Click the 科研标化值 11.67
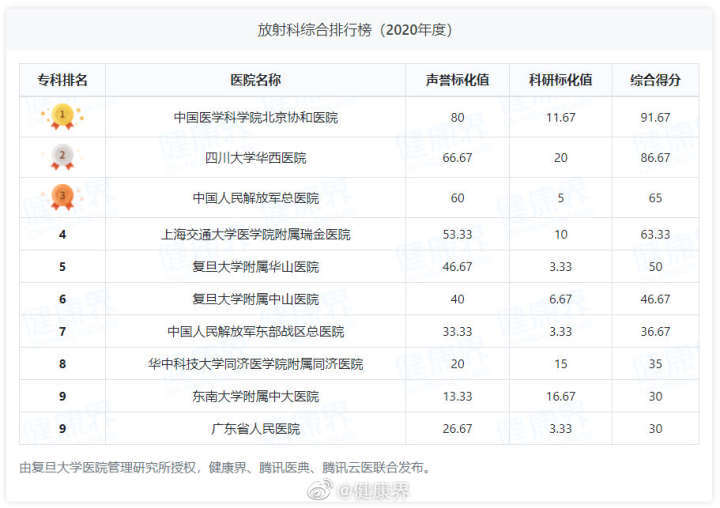This screenshot has height=508, width=720. click(x=561, y=118)
